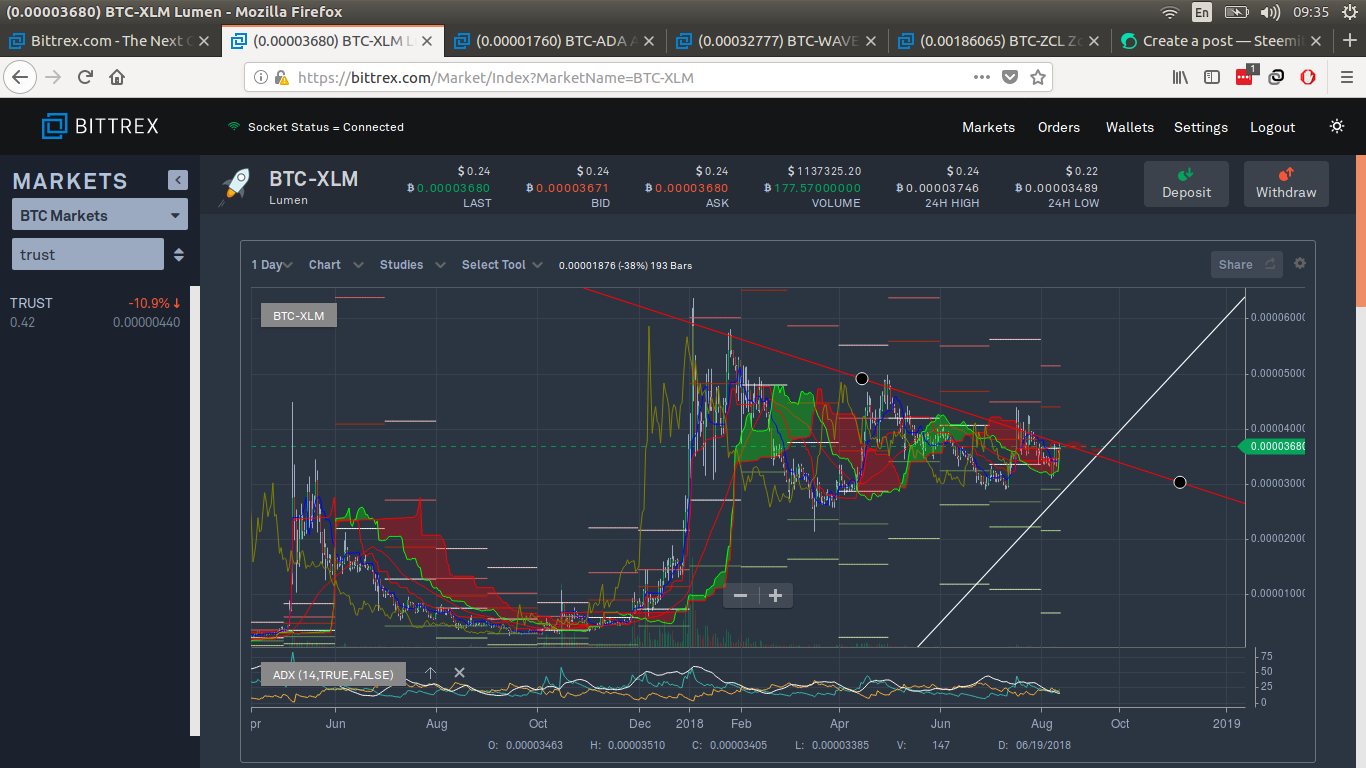
Task: Click the Logout link
Action: [1272, 127]
